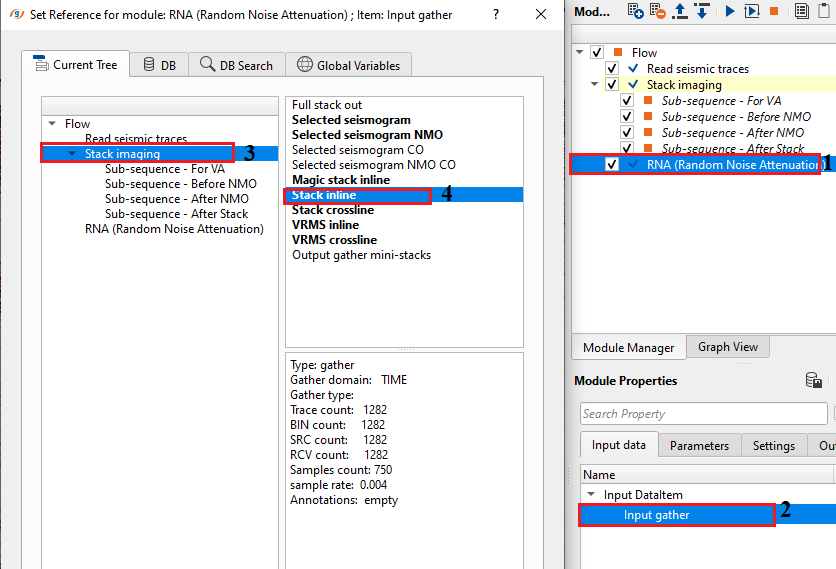
Task: Switch to the DB Search tab
Action: (236, 65)
